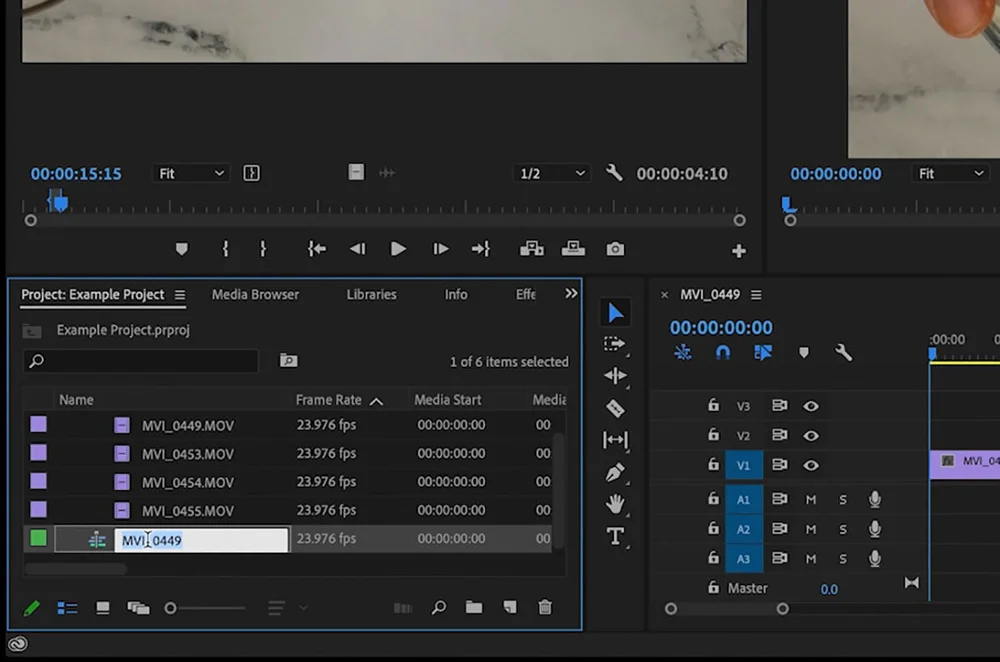Select the Pen tool
Screen dimensions: 1000x662
click(615, 472)
